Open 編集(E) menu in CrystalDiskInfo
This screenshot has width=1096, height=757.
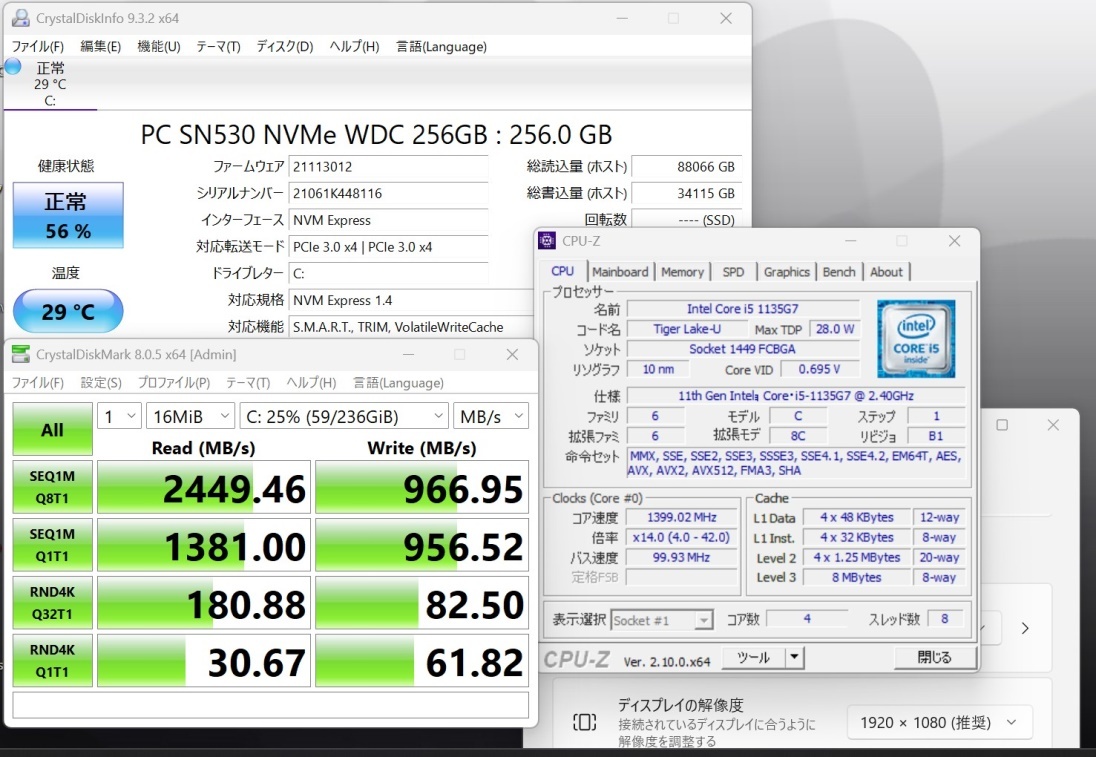100,47
